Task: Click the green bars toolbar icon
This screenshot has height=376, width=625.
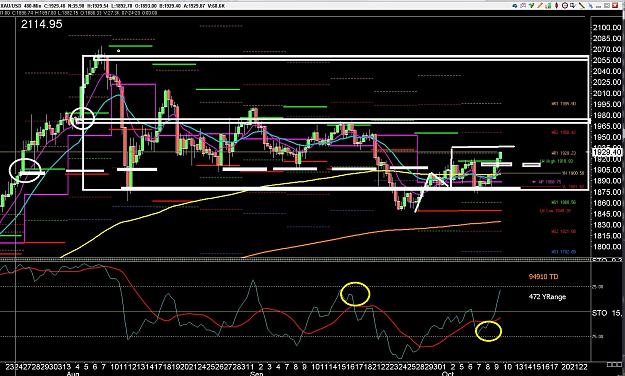Action: click(548, 6)
